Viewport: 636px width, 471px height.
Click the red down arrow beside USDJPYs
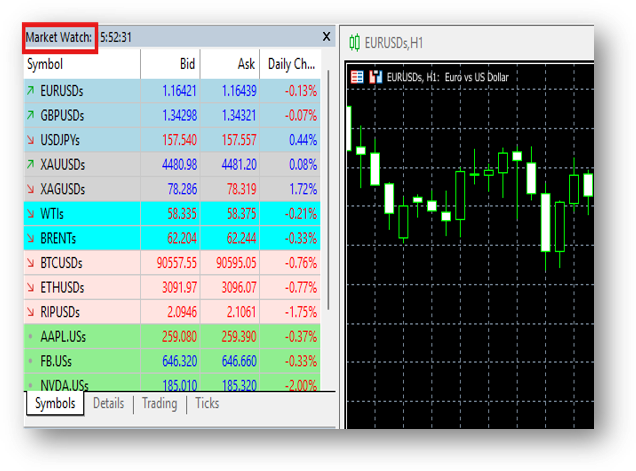(31, 139)
